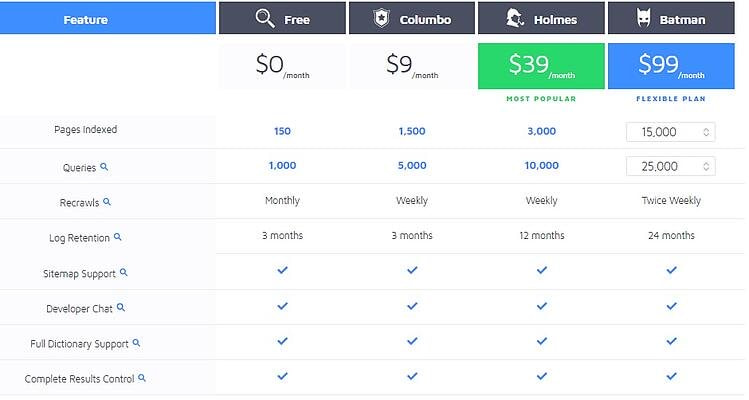The image size is (749, 400).
Task: Click the bat mask icon beside Batman
Action: click(x=643, y=19)
